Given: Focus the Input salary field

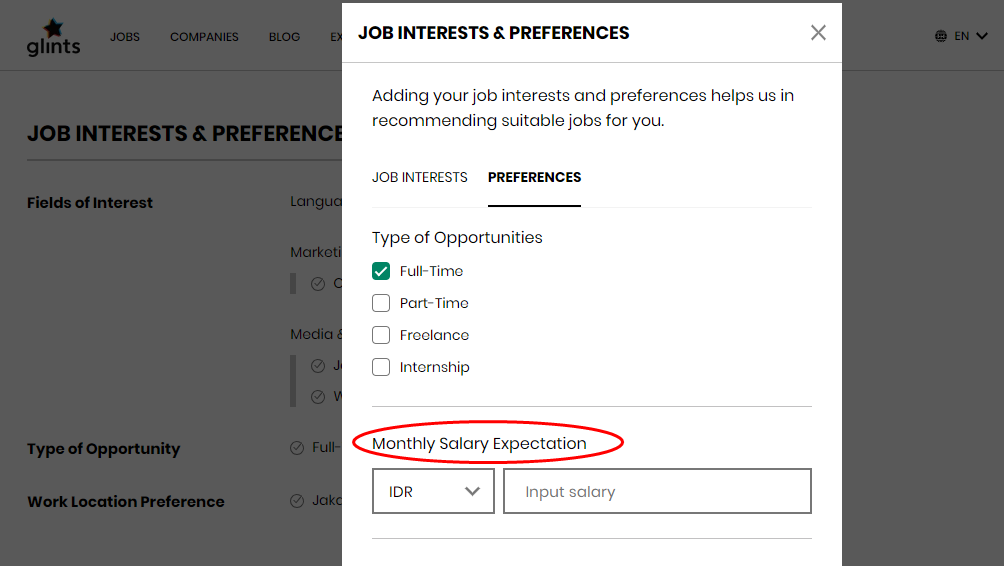Looking at the screenshot, I should click(x=657, y=491).
